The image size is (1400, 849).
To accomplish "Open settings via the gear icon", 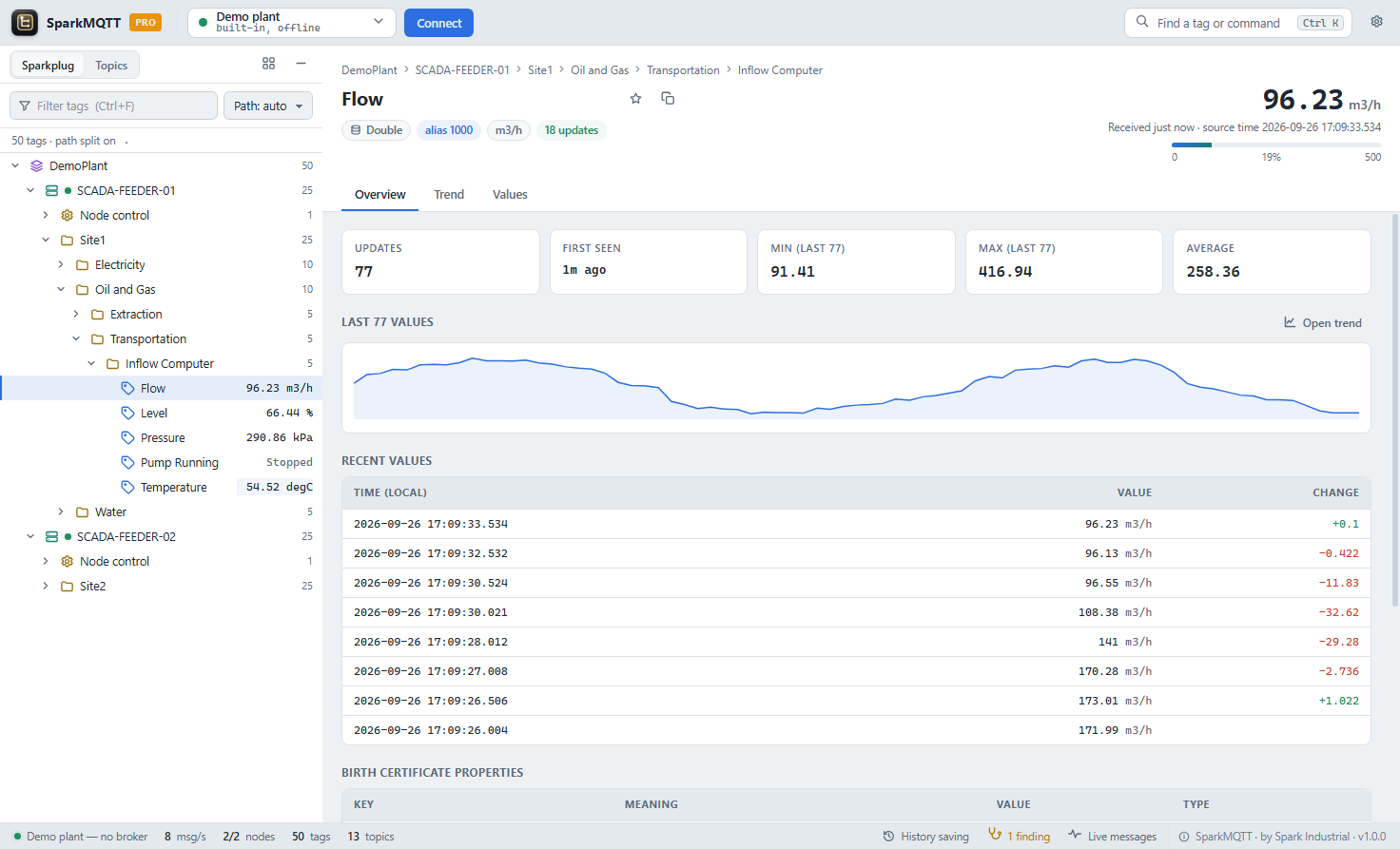I will [1376, 22].
